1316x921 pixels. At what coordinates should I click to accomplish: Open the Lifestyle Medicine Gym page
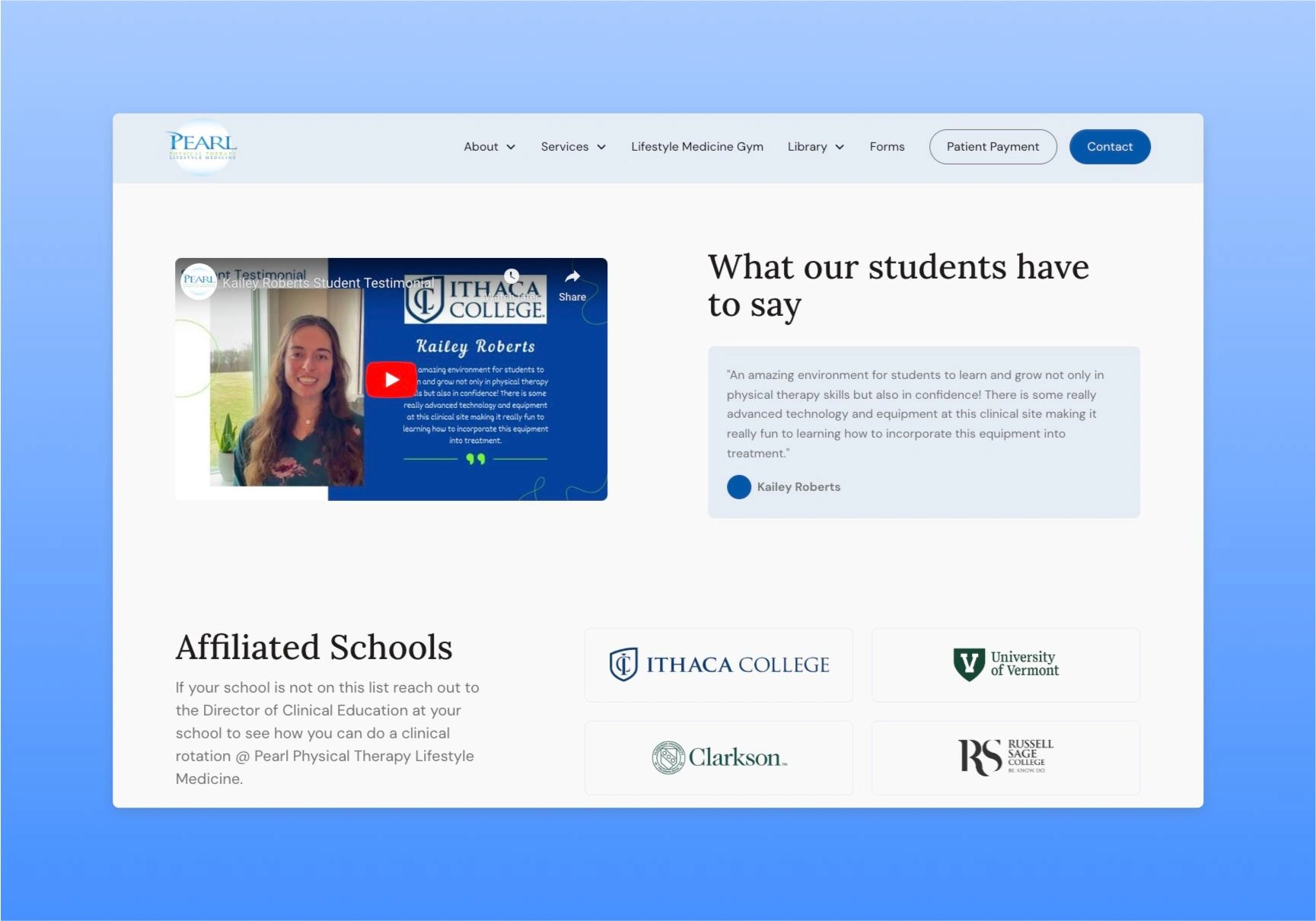pos(697,147)
